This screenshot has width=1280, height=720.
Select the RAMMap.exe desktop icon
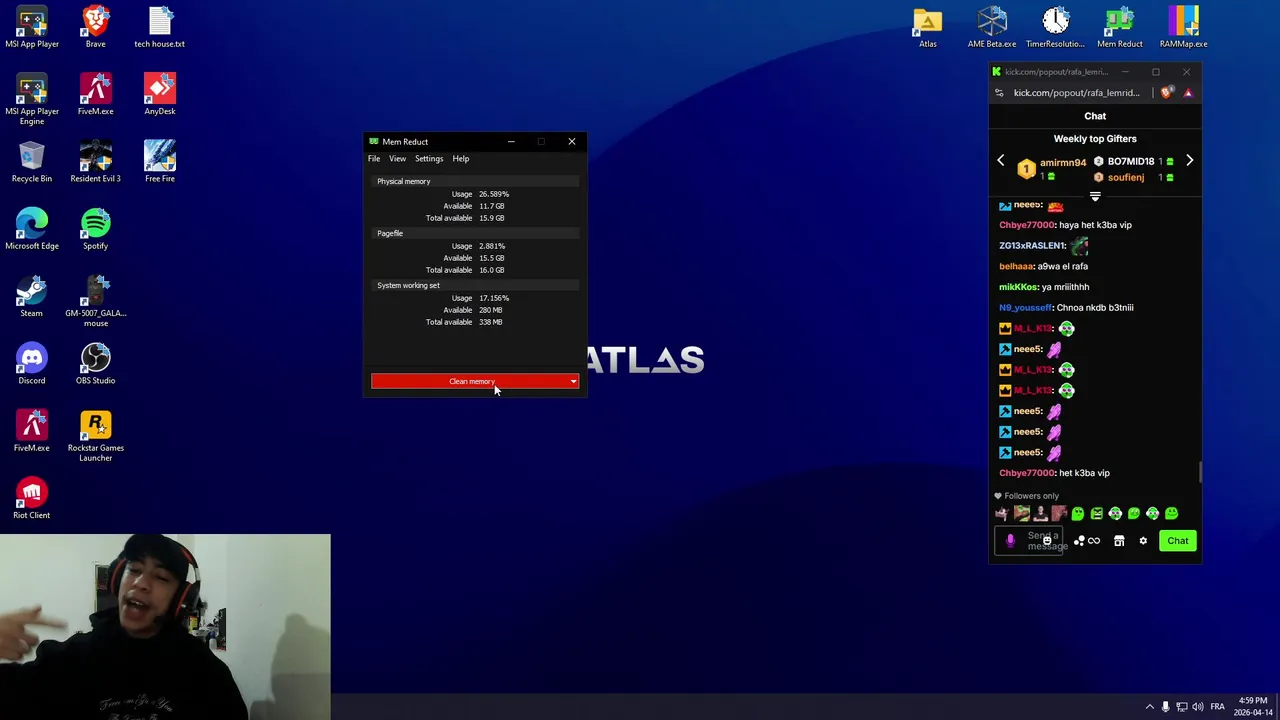click(1183, 27)
